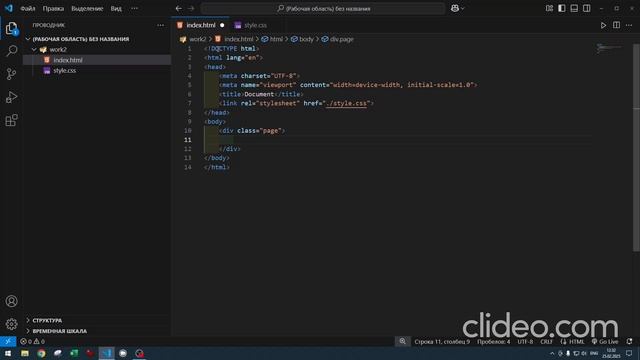This screenshot has height=360, width=640.
Task: Open the Extensions view
Action: 11,120
